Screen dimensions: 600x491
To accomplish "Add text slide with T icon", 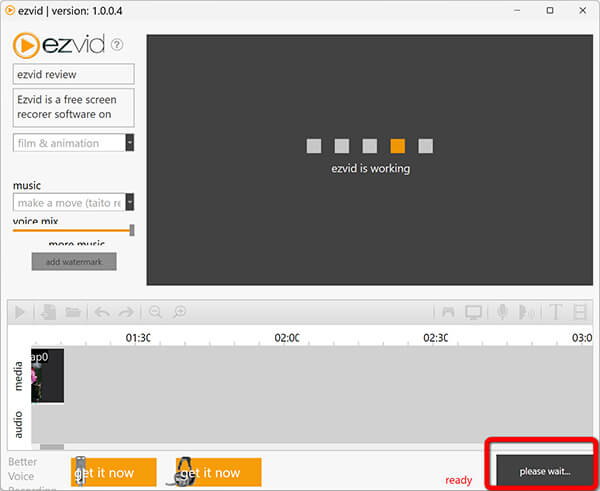I will coord(556,312).
